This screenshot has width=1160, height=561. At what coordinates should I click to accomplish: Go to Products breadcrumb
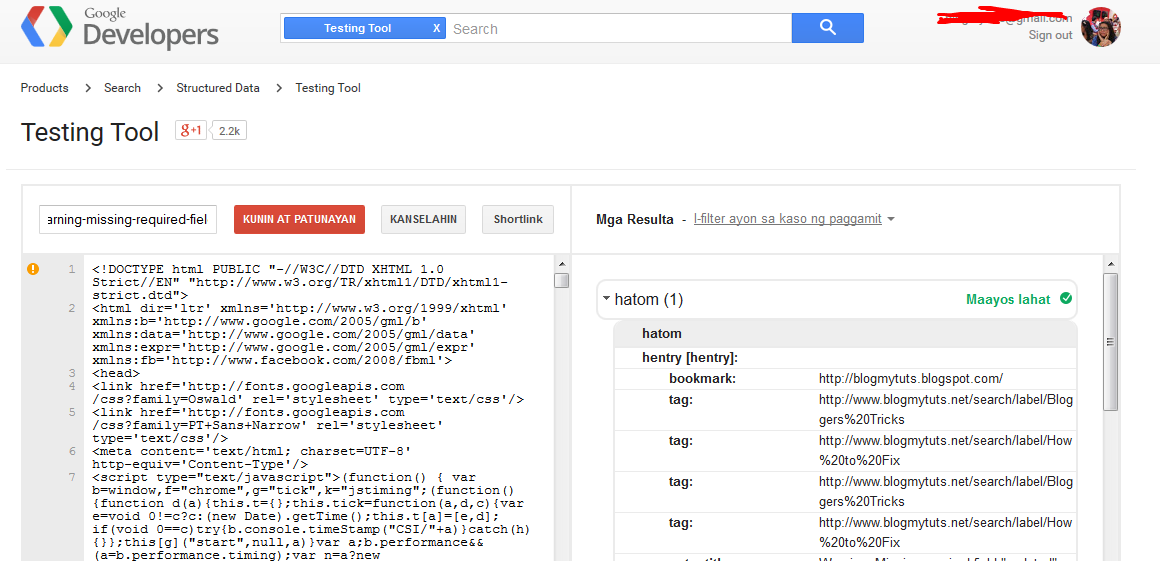click(x=44, y=88)
